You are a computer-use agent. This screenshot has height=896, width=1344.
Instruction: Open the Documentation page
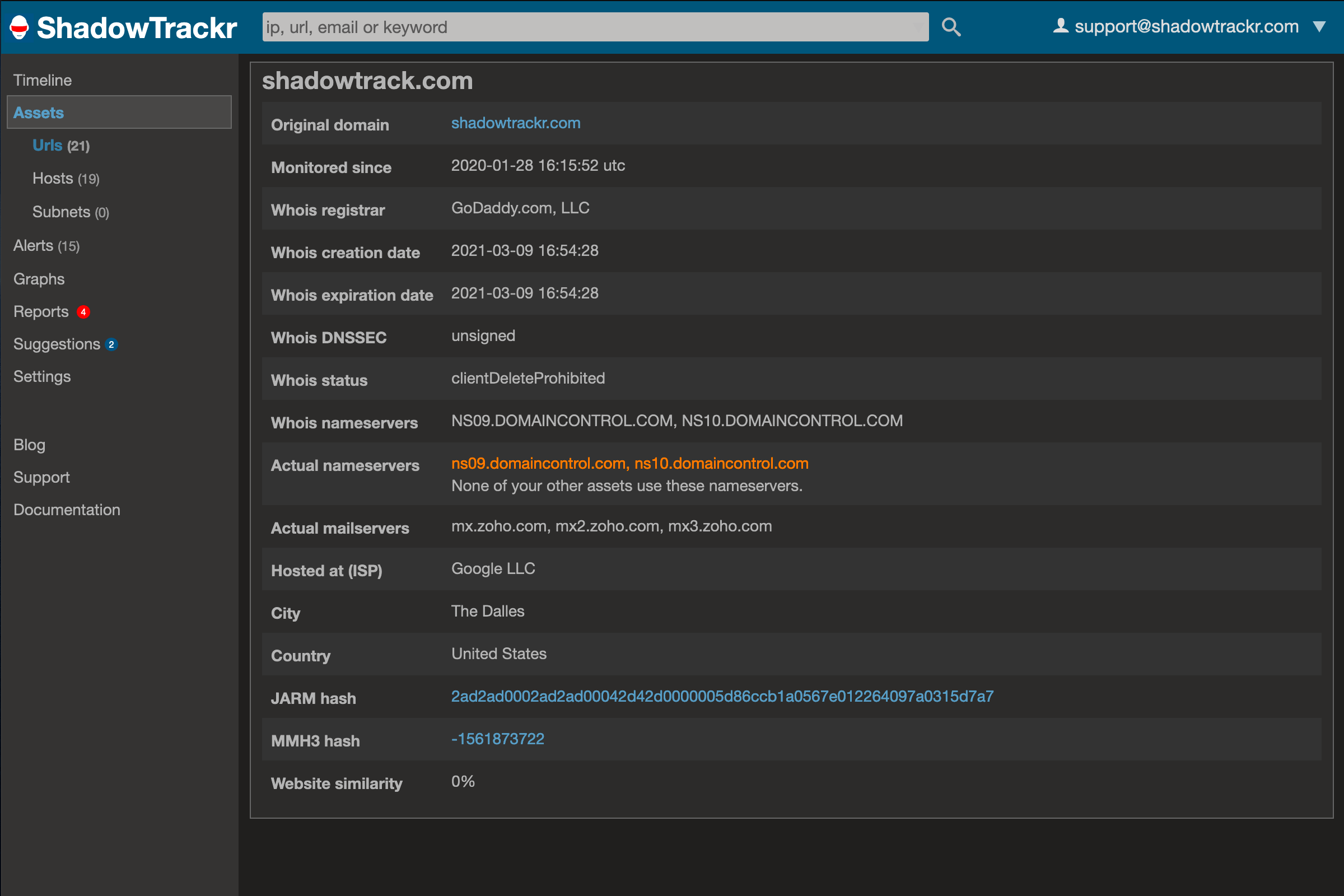click(x=66, y=510)
